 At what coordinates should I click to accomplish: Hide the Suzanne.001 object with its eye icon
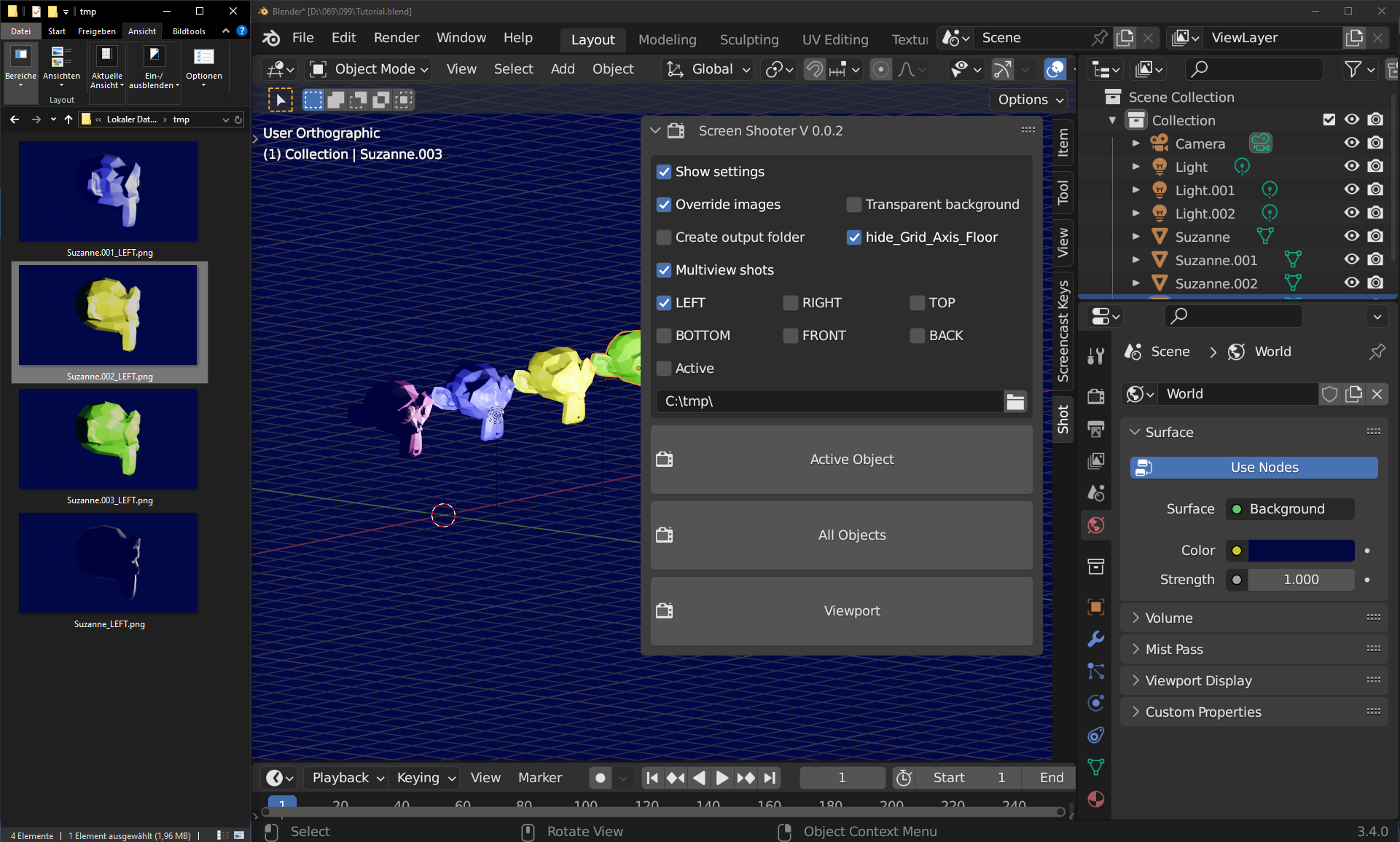point(1352,260)
